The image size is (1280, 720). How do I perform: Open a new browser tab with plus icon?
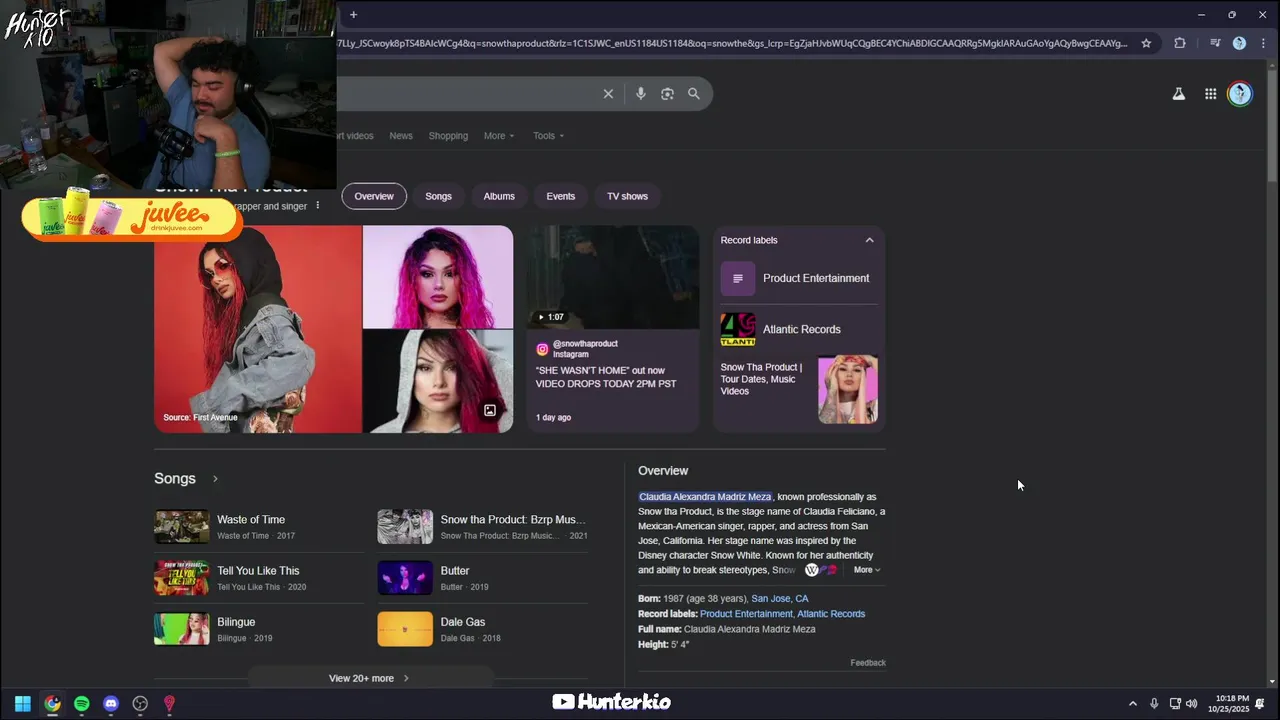[x=353, y=14]
